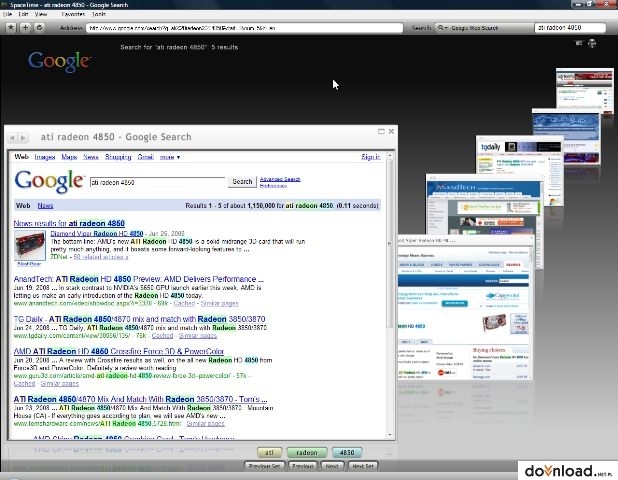
Task: Open 'News results for ati radeon 4850' link
Action: [x=69, y=223]
